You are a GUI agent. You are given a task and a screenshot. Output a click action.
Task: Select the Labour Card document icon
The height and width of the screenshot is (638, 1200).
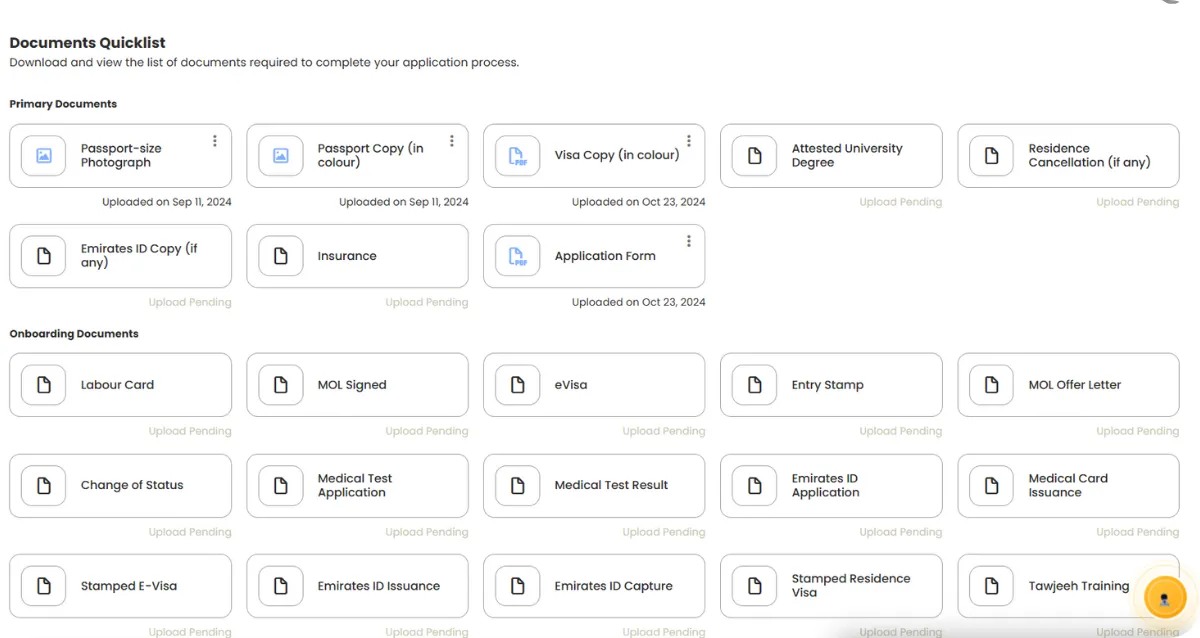[43, 384]
